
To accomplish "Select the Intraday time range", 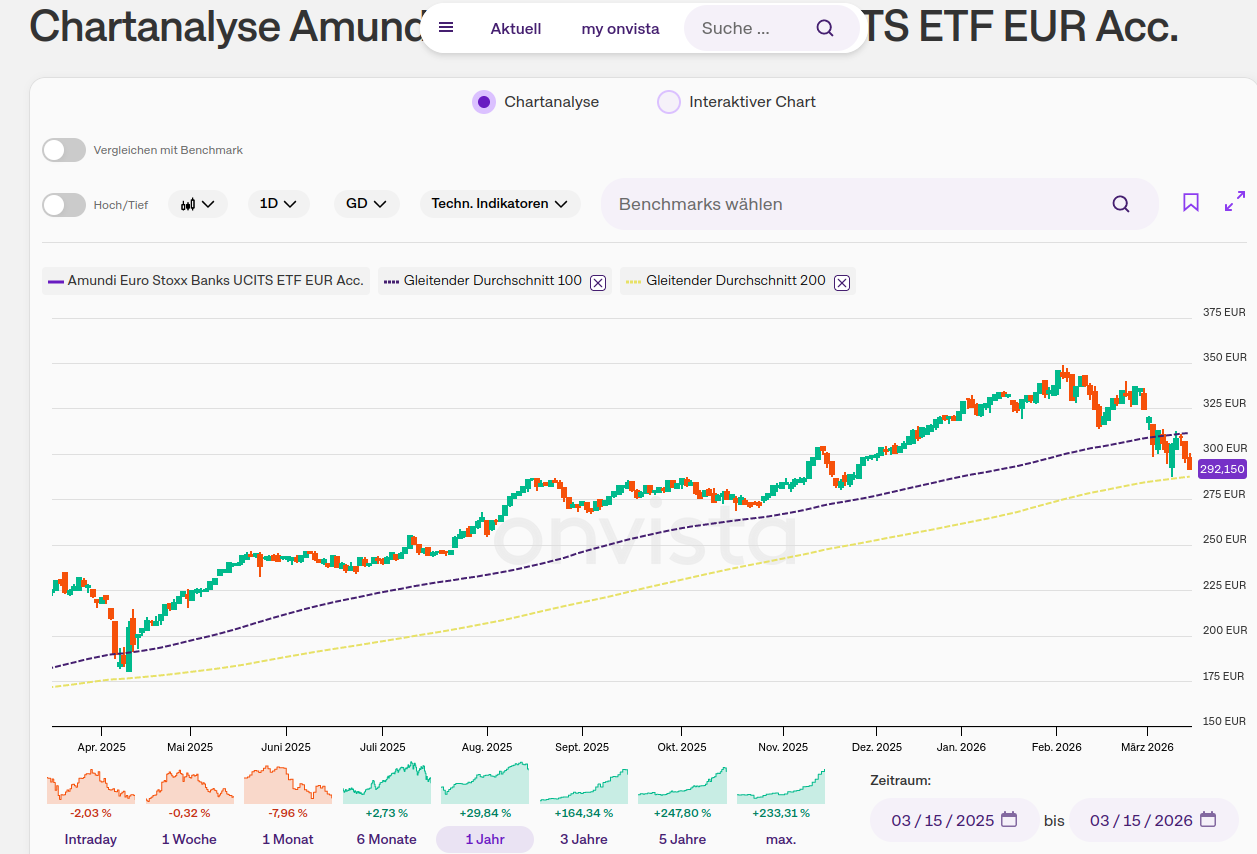I will (x=91, y=839).
